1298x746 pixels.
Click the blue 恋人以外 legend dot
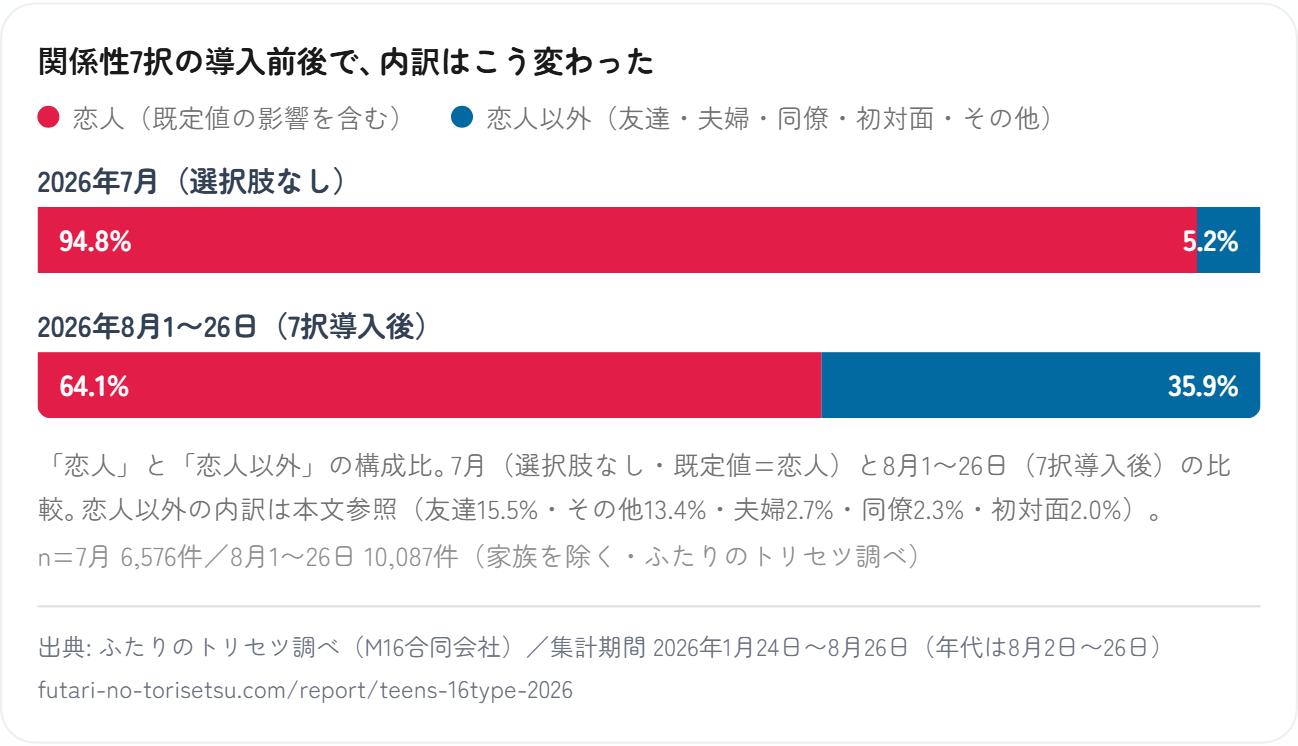pyautogui.click(x=461, y=117)
